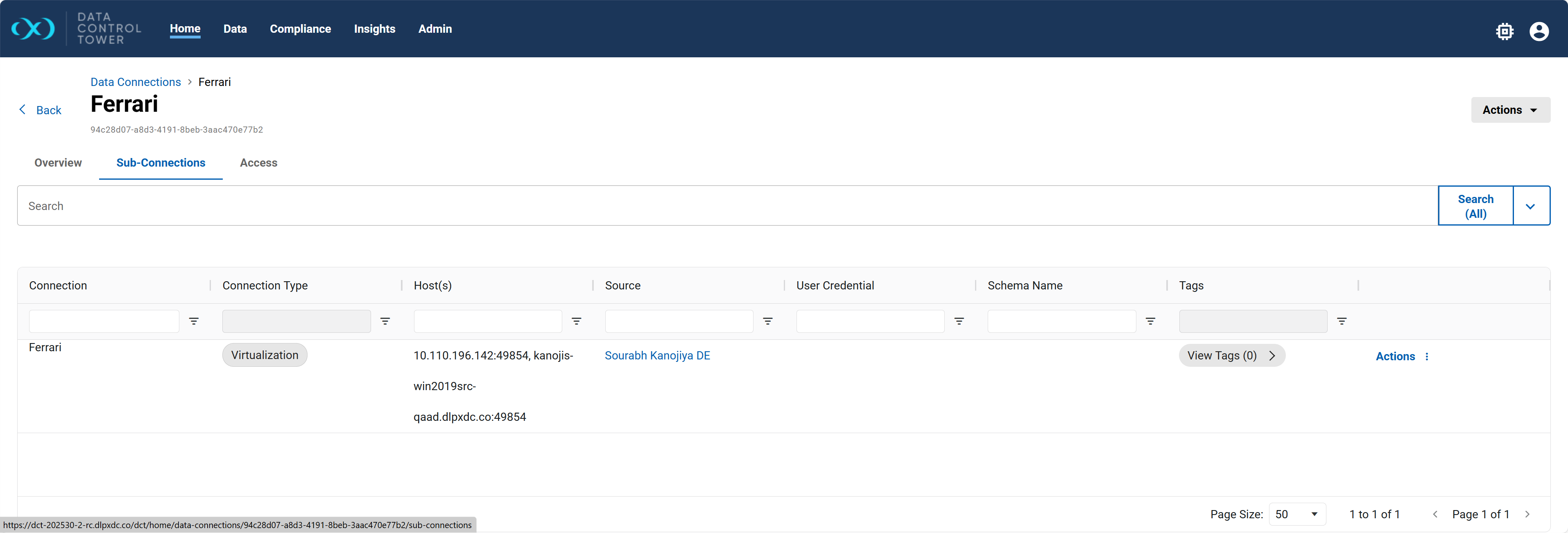Switch to the Overview tab

click(58, 163)
